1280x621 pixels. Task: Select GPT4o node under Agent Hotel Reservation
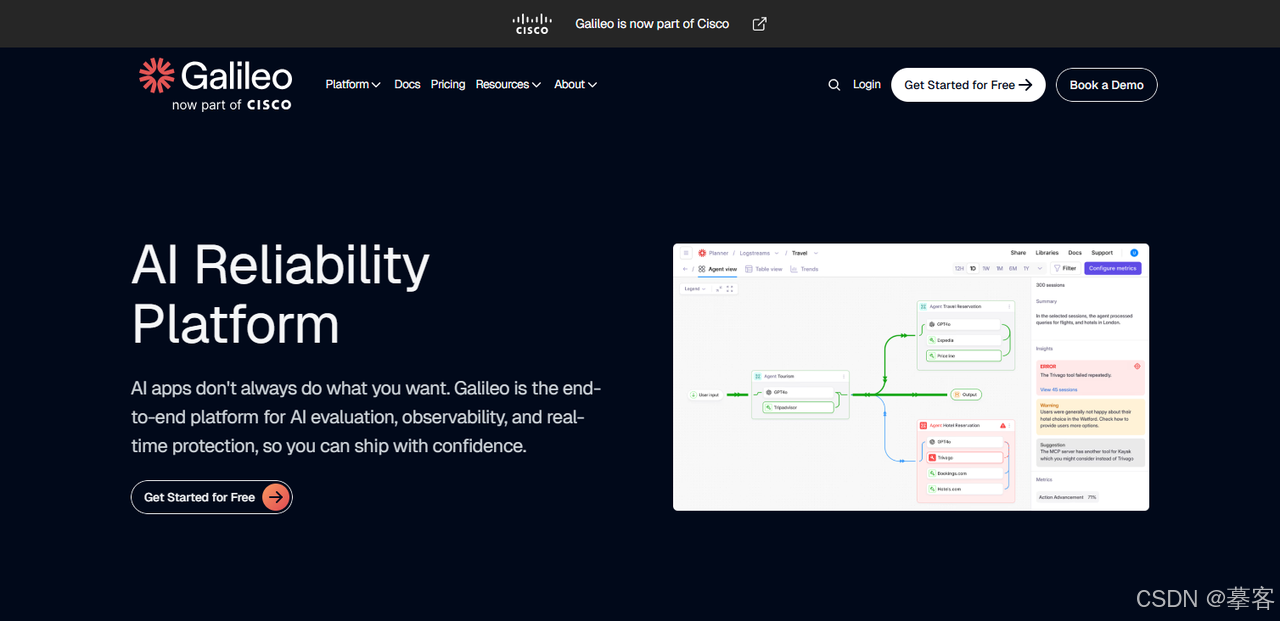[964, 442]
